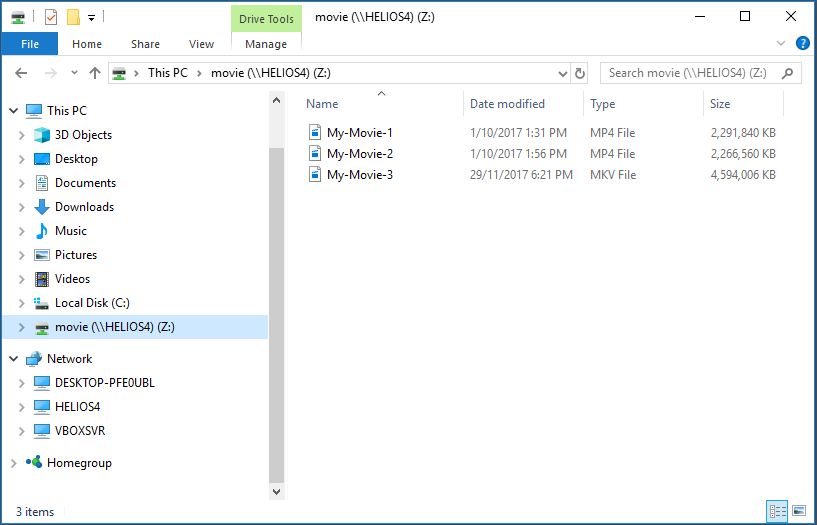Expand the 3D Objects node
This screenshot has height=525, width=817.
pyautogui.click(x=21, y=135)
